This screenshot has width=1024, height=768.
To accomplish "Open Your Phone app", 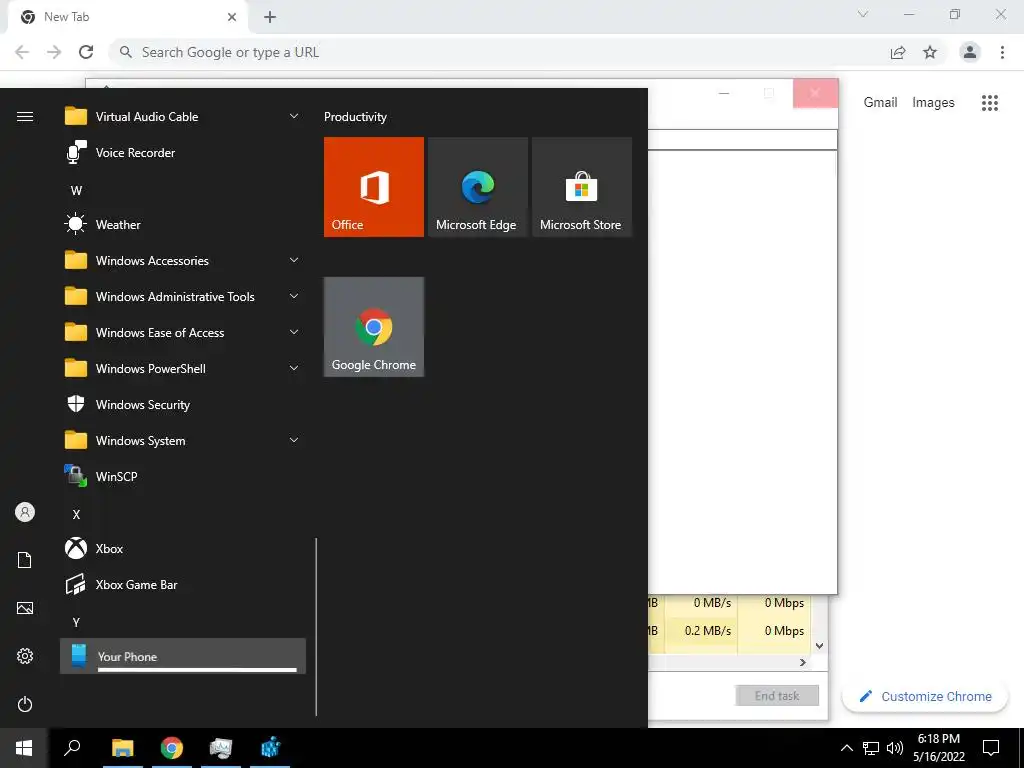I will 183,656.
